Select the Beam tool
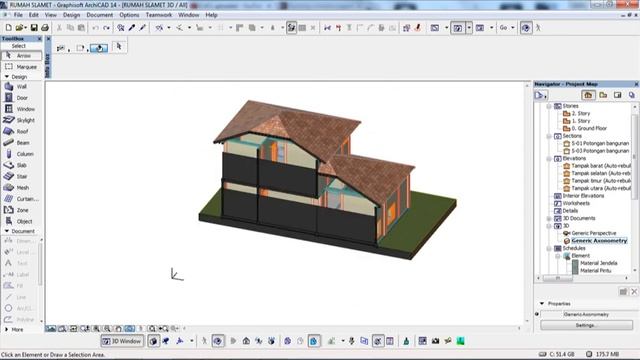The height and width of the screenshot is (360, 640). point(21,142)
